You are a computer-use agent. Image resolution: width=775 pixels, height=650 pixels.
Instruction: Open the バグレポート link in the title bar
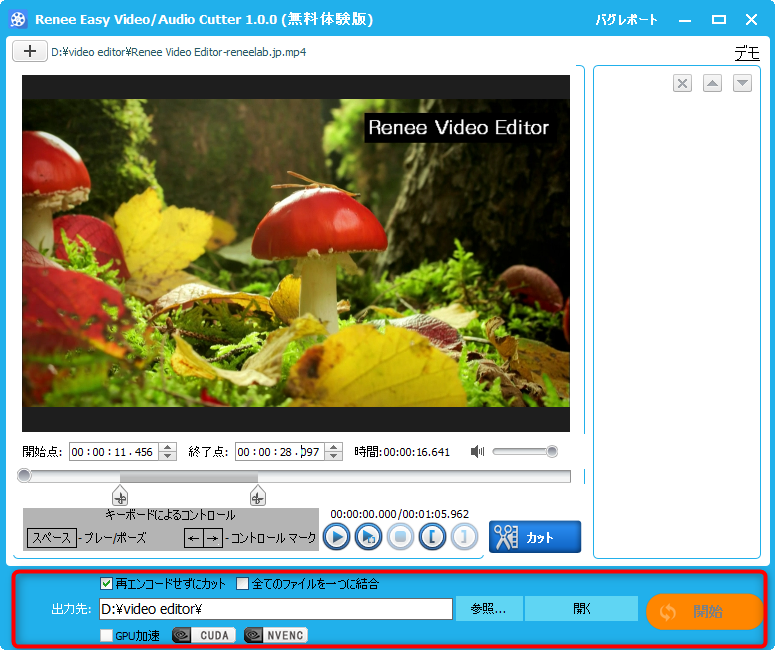click(626, 20)
